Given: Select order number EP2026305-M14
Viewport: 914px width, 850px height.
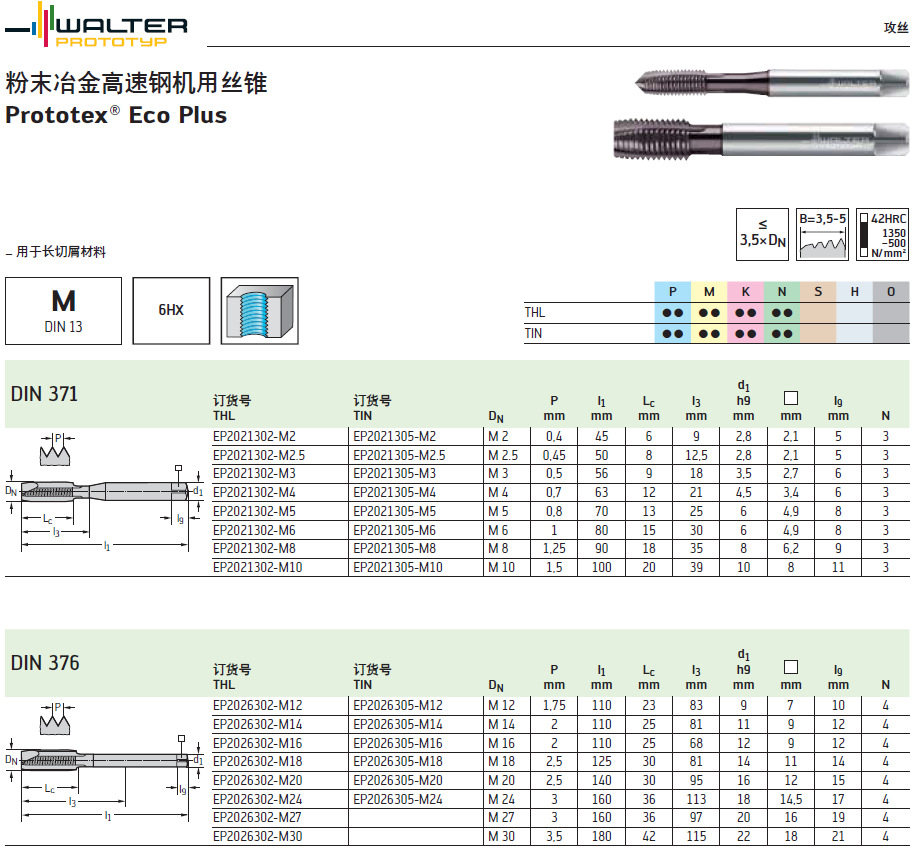Looking at the screenshot, I should [x=398, y=725].
